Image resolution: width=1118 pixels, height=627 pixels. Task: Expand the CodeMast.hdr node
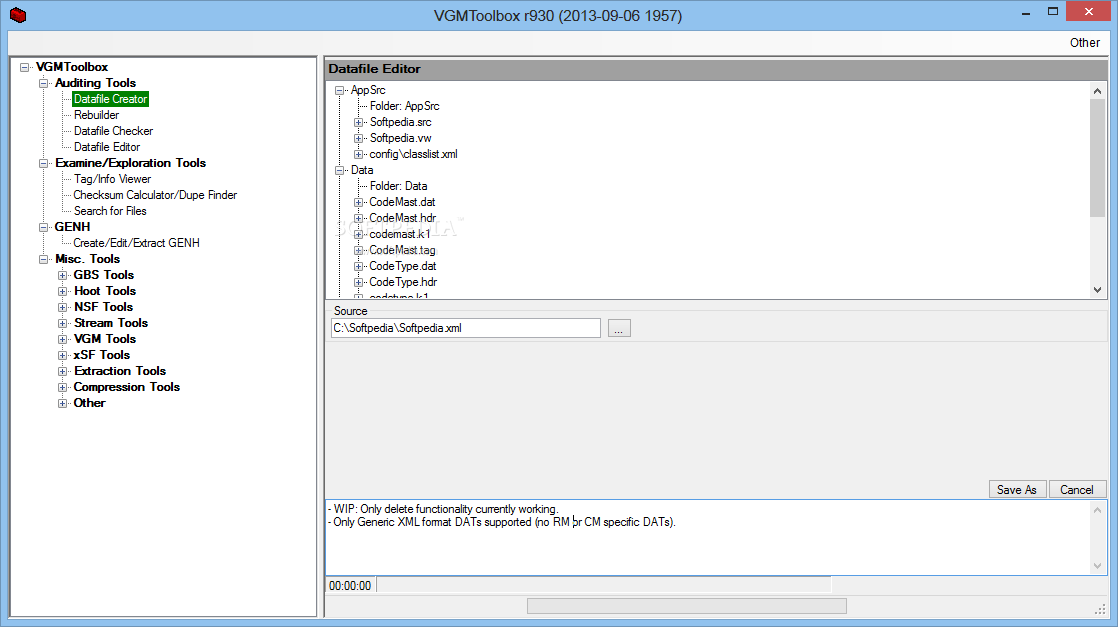(359, 218)
